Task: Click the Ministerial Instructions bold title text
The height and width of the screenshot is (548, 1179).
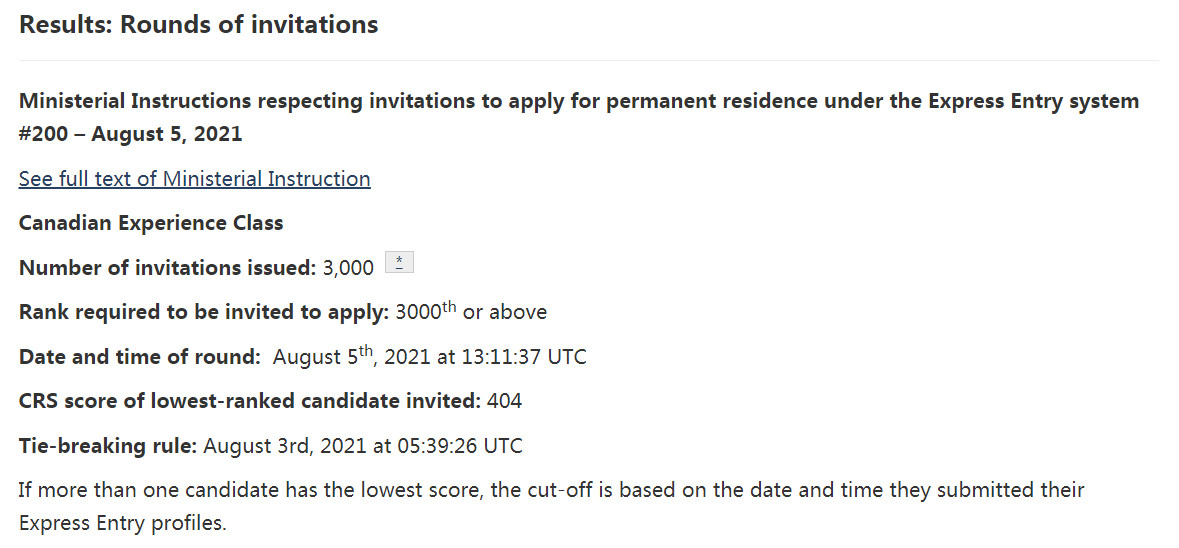Action: (578, 101)
